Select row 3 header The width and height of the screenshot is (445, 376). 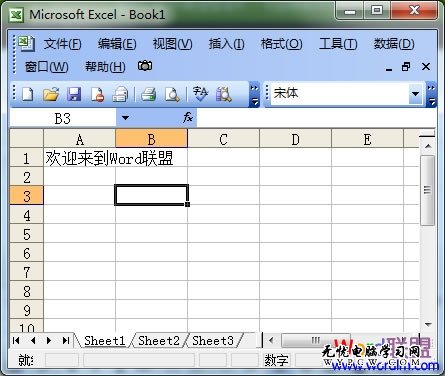[26, 196]
